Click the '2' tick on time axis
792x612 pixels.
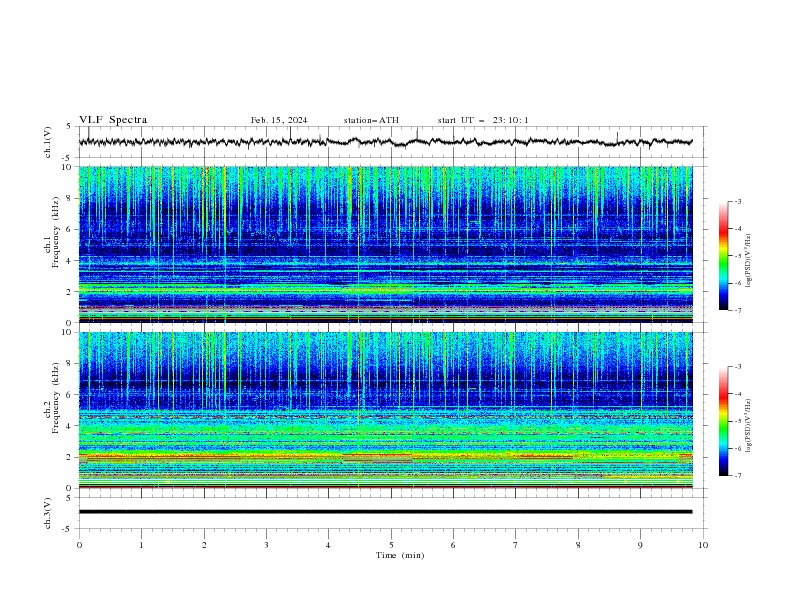click(x=204, y=545)
